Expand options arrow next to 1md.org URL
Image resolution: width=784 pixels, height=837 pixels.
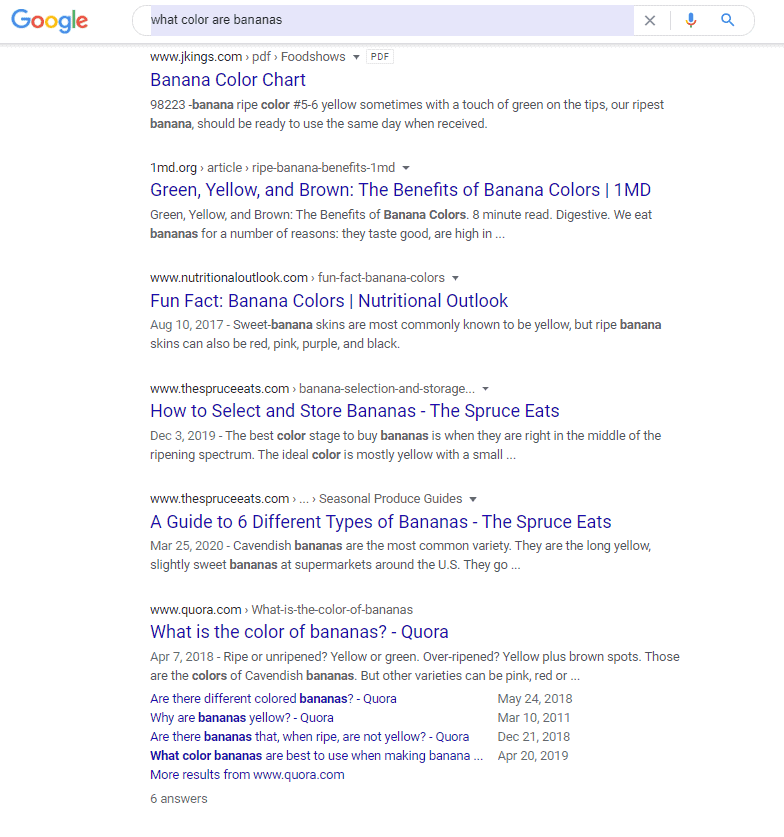406,168
